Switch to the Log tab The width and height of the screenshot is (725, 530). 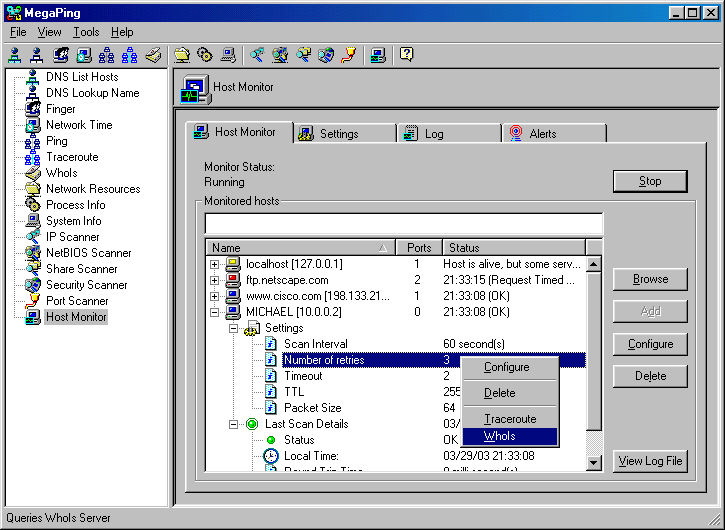click(450, 134)
